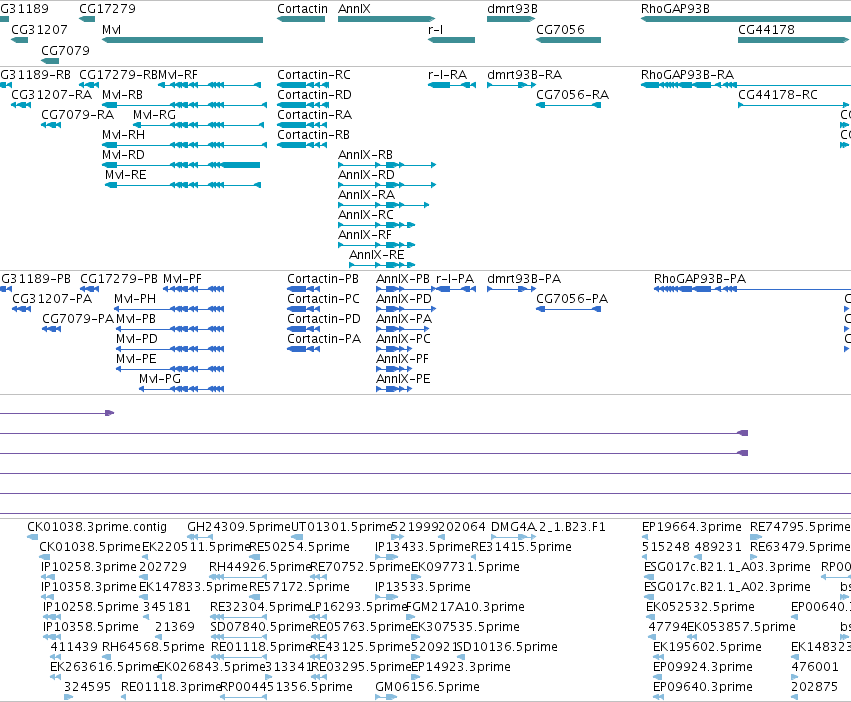Click the CG17279 gene label
Image resolution: width=851 pixels, height=702 pixels.
tap(107, 9)
